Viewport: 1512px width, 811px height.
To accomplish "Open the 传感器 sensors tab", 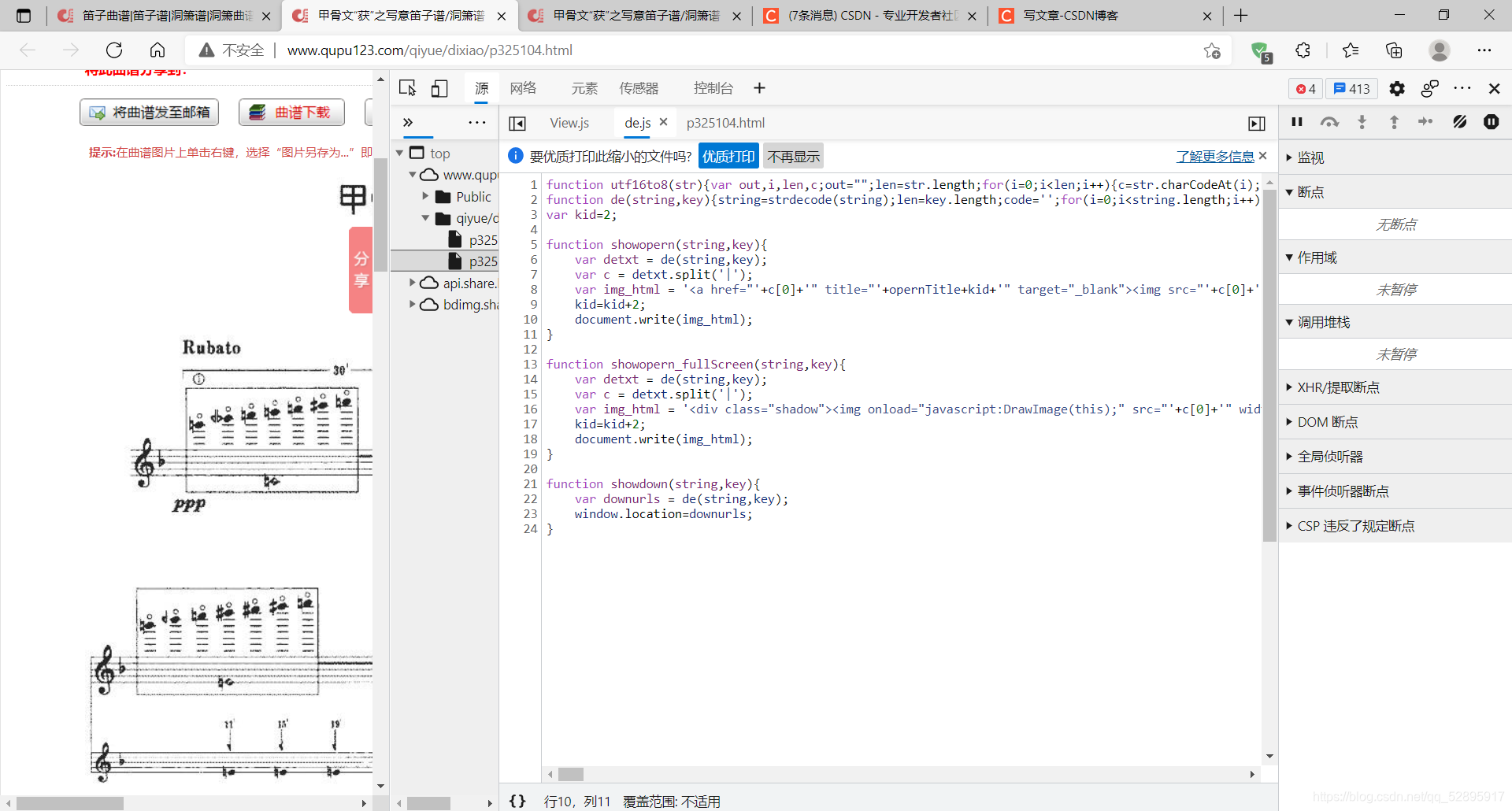I will 639,88.
